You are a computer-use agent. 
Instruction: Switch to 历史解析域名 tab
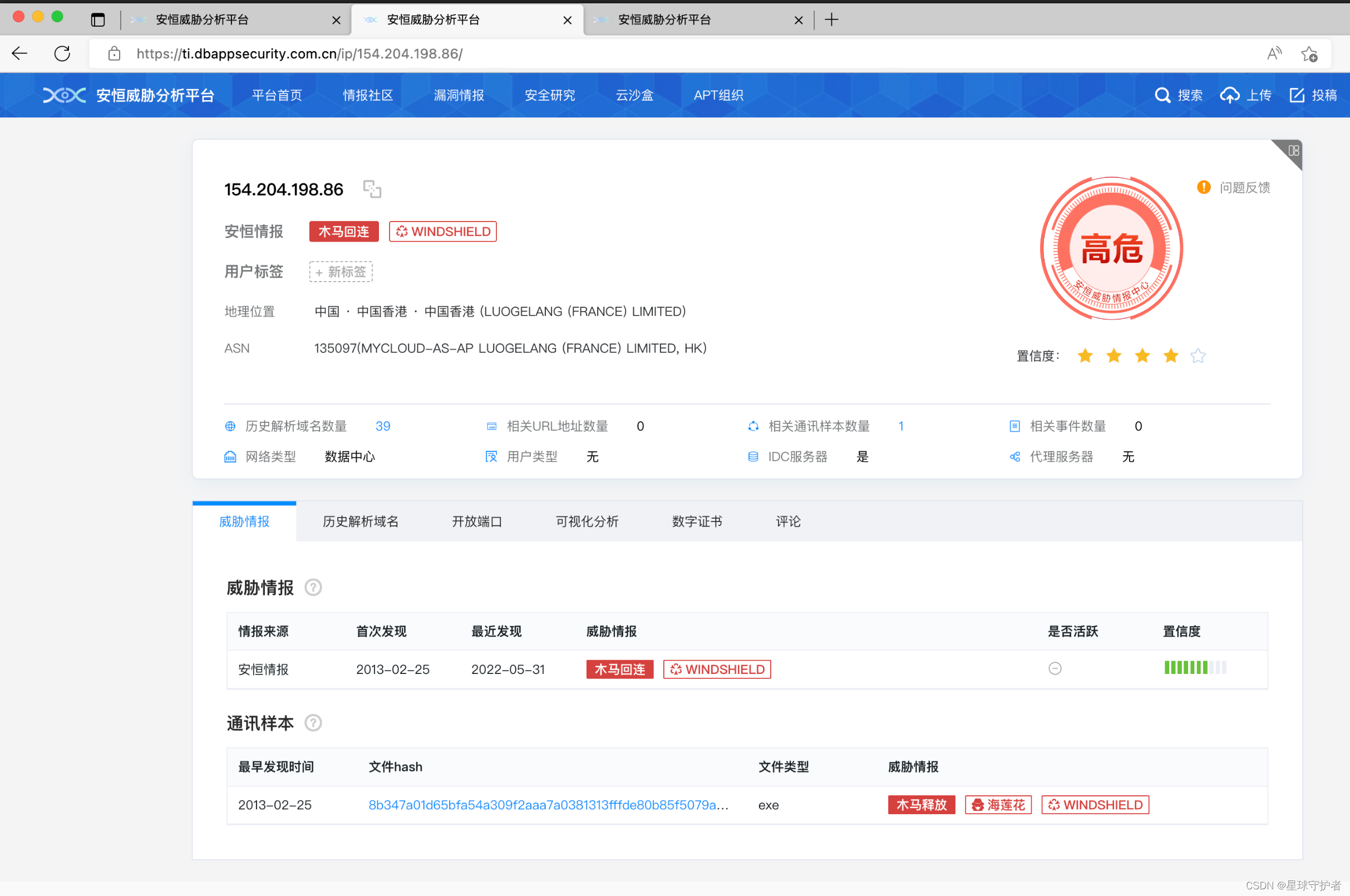361,521
